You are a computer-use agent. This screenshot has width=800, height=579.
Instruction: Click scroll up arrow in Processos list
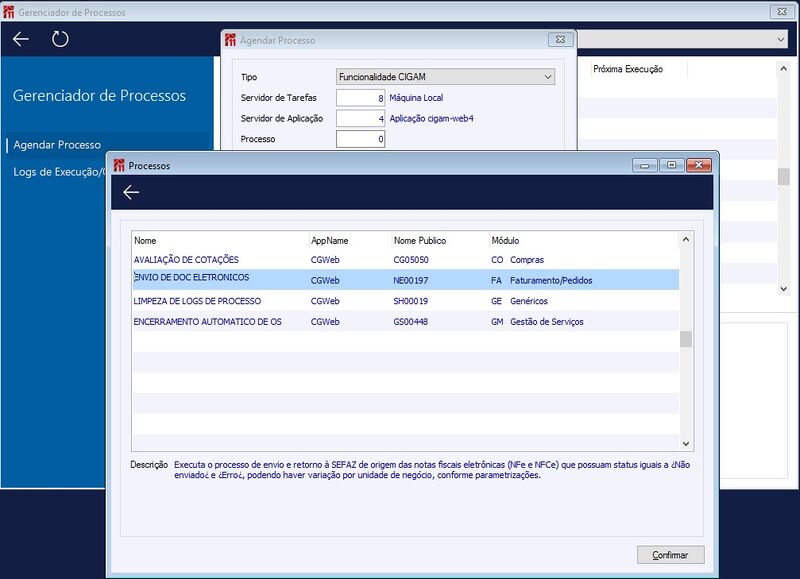coord(686,239)
